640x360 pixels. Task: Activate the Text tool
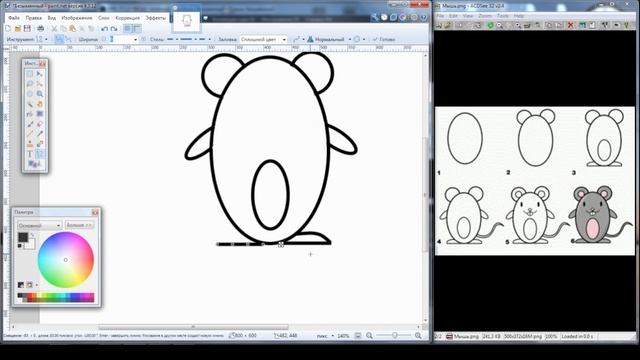[x=30, y=154]
